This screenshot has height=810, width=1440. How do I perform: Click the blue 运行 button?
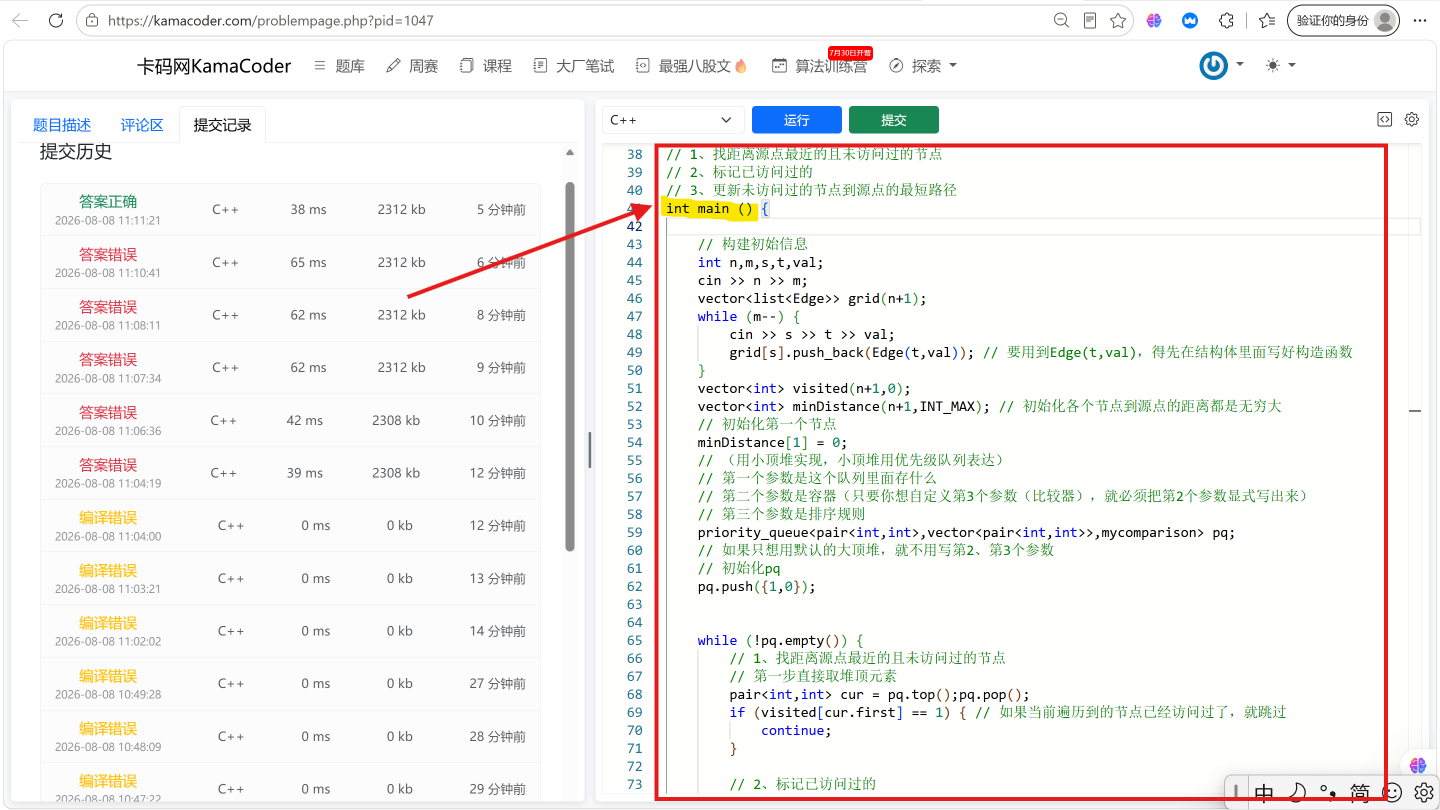pyautogui.click(x=797, y=120)
